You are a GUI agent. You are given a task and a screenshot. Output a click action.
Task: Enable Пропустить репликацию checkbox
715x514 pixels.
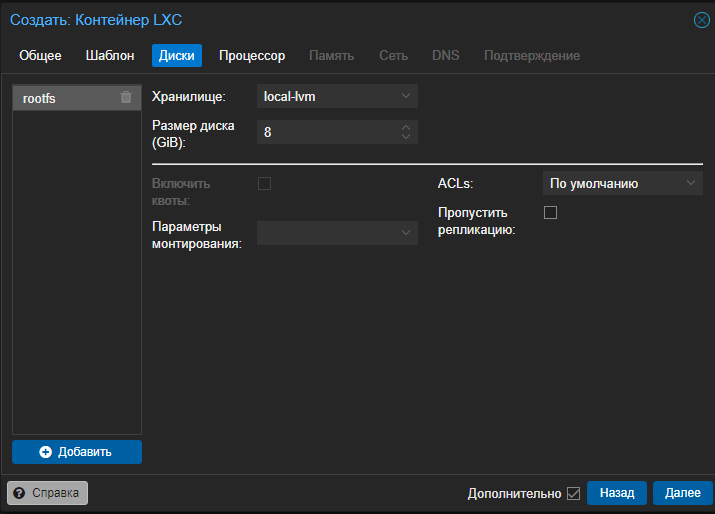[550, 213]
